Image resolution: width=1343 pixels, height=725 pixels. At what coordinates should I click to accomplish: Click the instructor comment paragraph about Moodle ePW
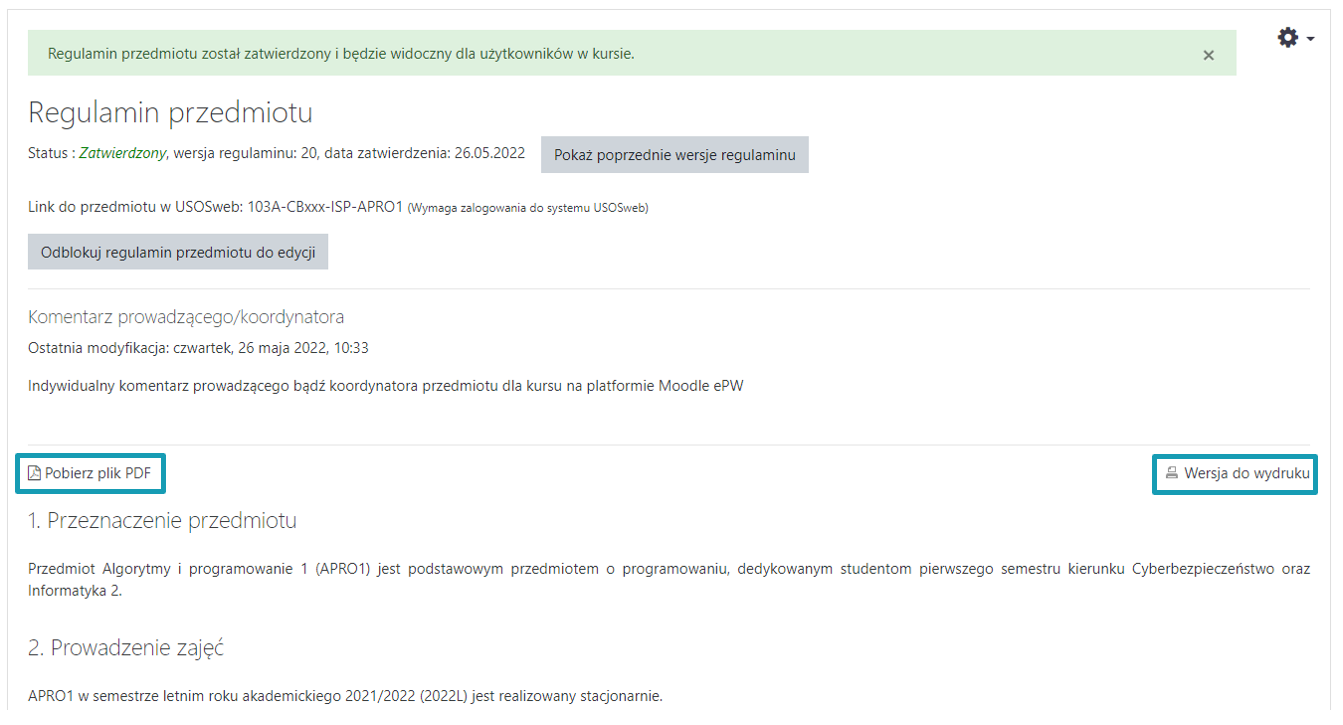click(386, 386)
